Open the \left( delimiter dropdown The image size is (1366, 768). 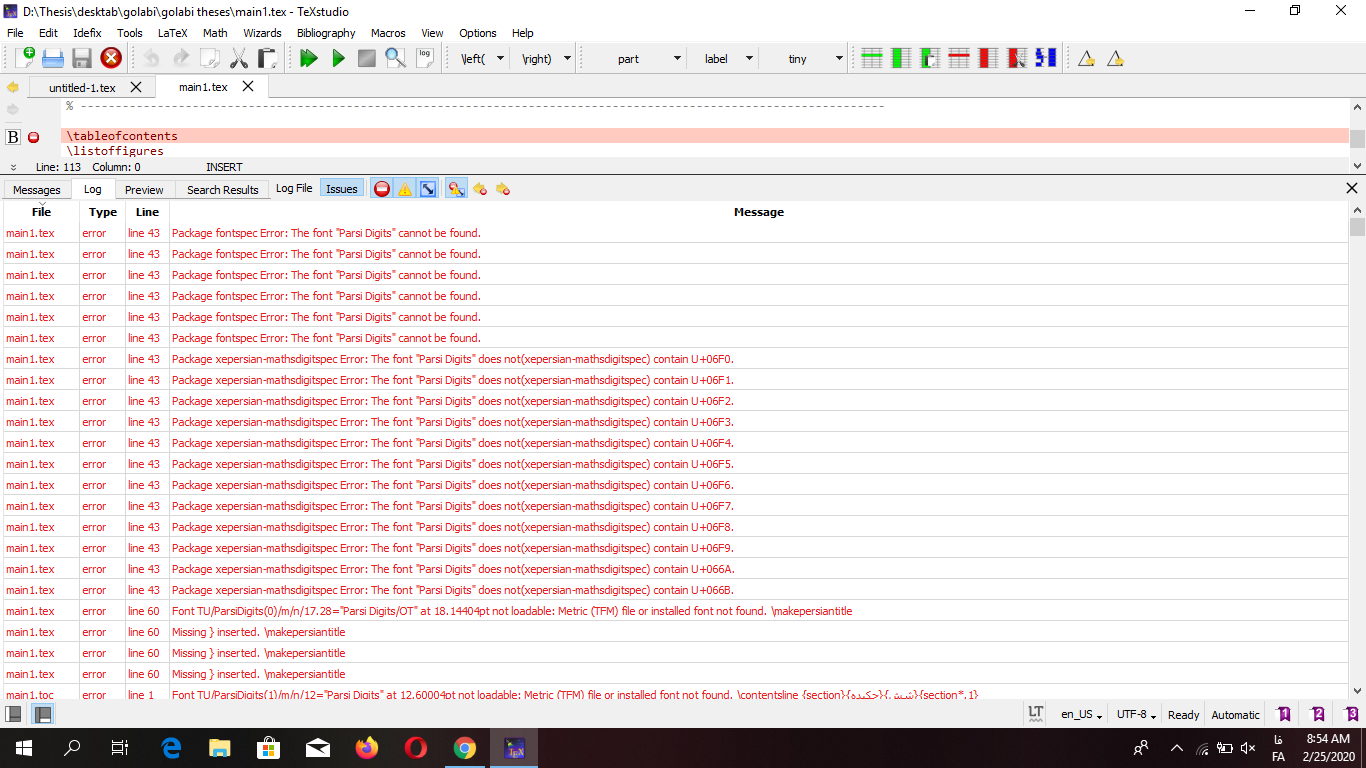501,59
